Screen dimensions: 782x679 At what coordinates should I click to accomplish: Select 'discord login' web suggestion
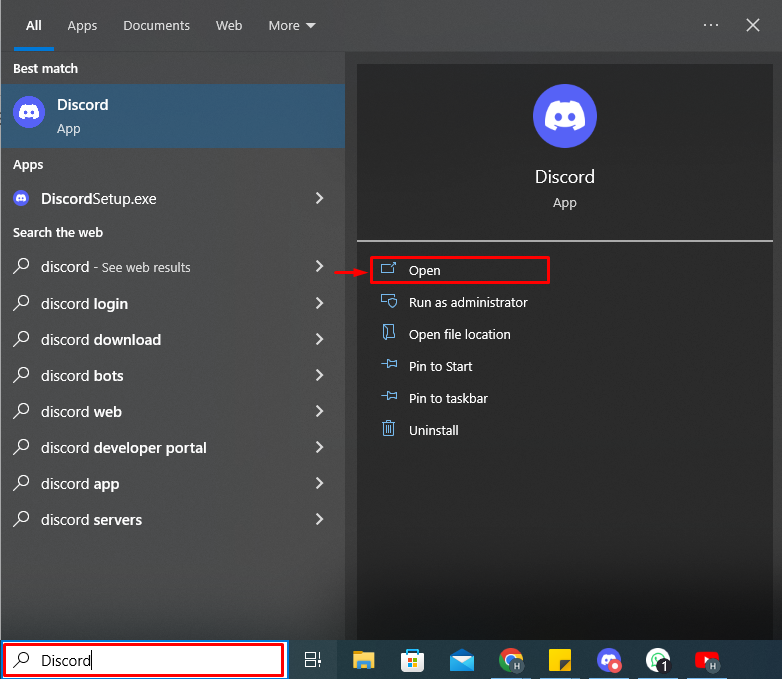pos(84,304)
